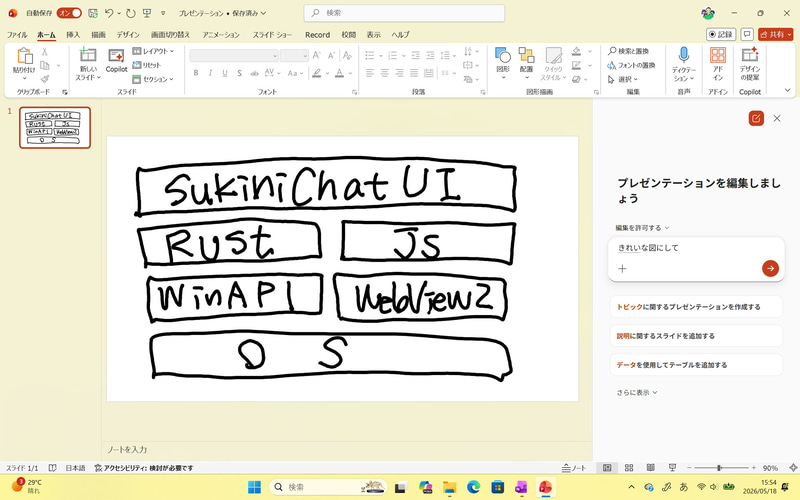Adjust the zoom slider in status bar
This screenshot has height=500, width=800.
click(721, 467)
